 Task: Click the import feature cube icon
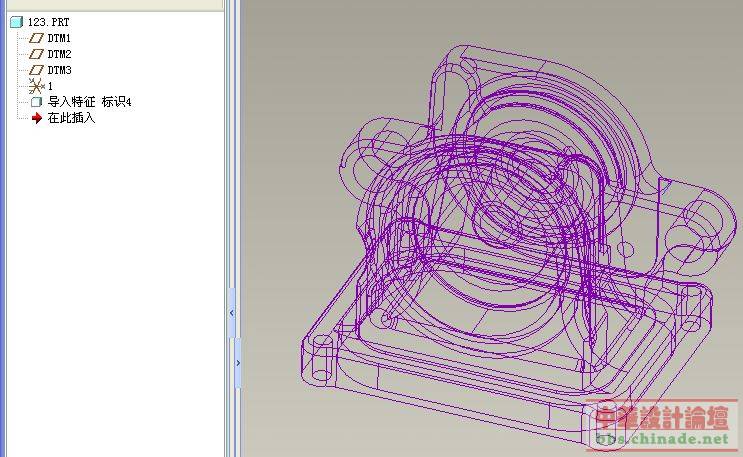[37, 102]
